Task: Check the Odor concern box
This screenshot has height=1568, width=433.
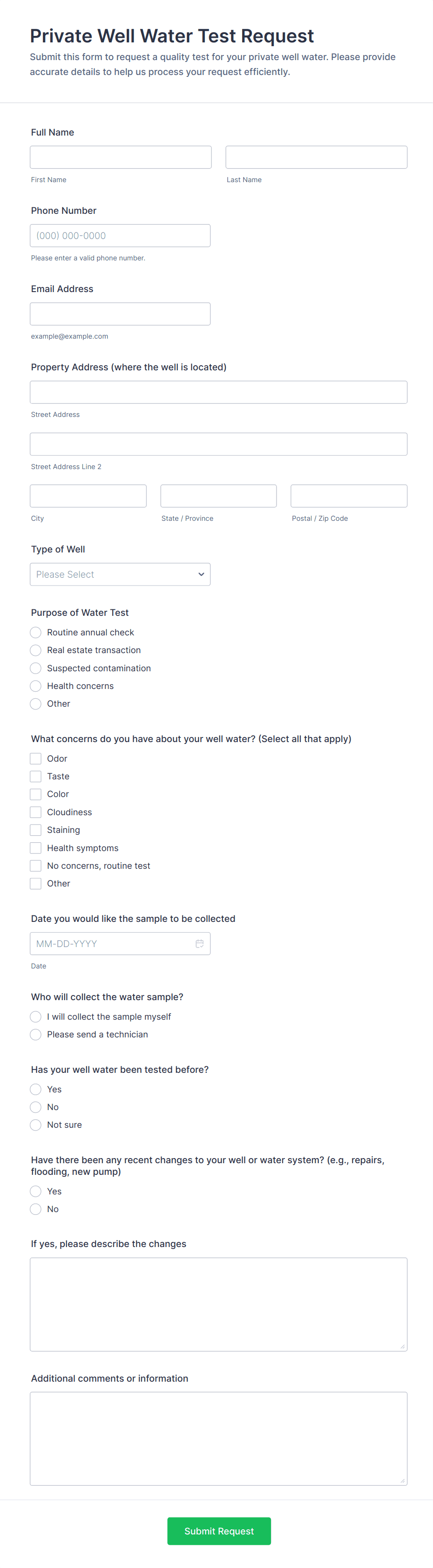Action: pos(36,758)
